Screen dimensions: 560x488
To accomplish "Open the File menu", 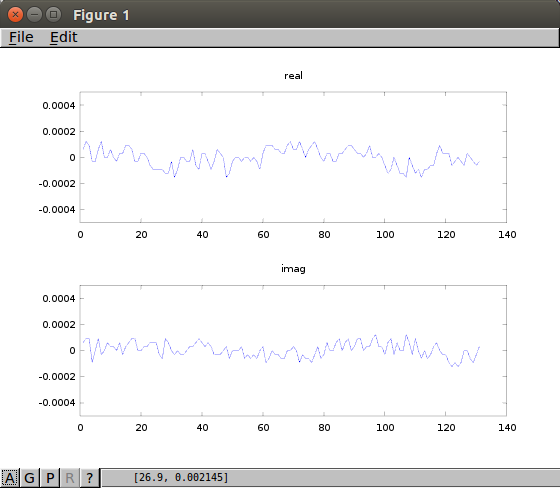I will click(x=21, y=37).
